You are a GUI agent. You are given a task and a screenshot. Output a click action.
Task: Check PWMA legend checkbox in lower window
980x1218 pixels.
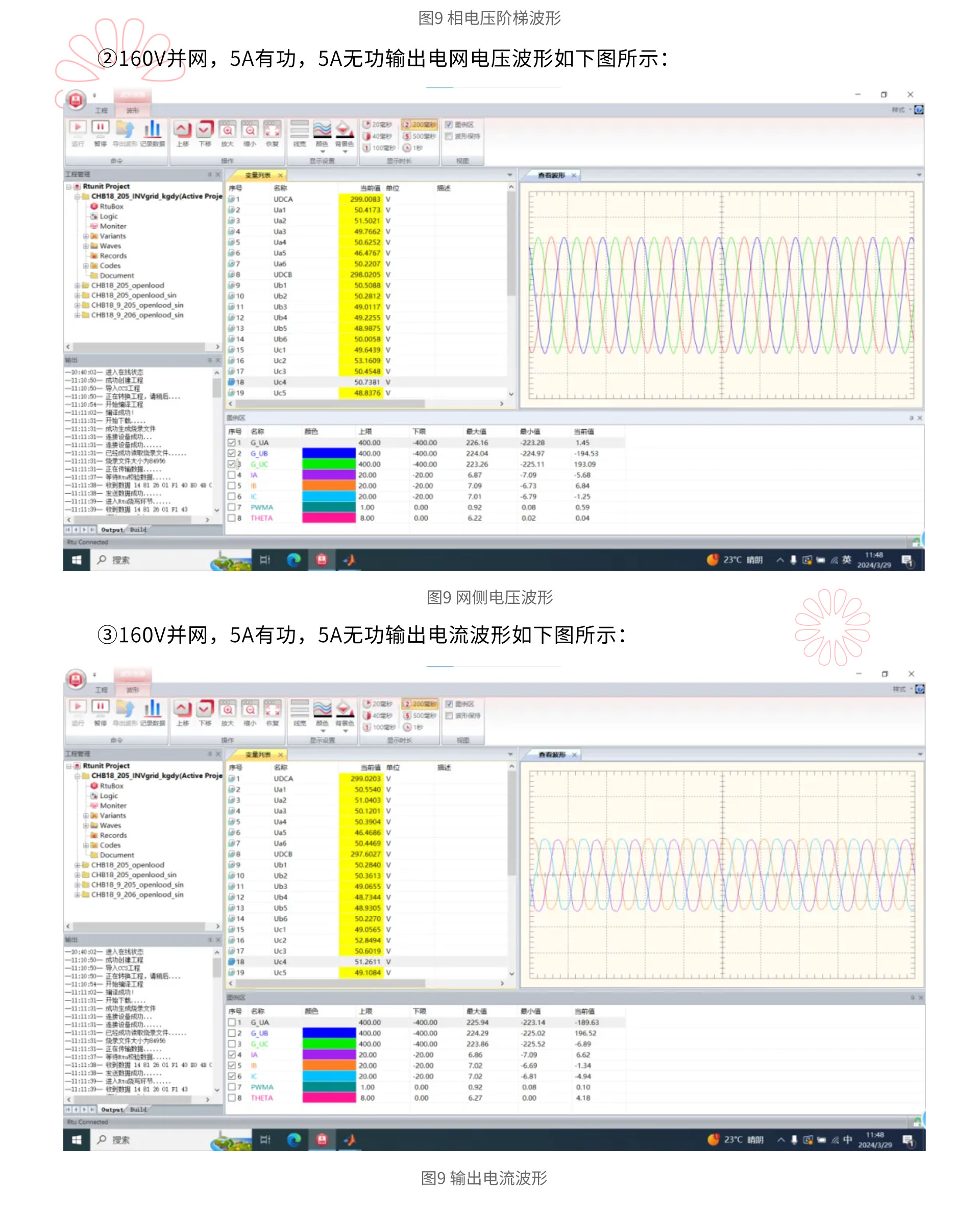pyautogui.click(x=232, y=1087)
